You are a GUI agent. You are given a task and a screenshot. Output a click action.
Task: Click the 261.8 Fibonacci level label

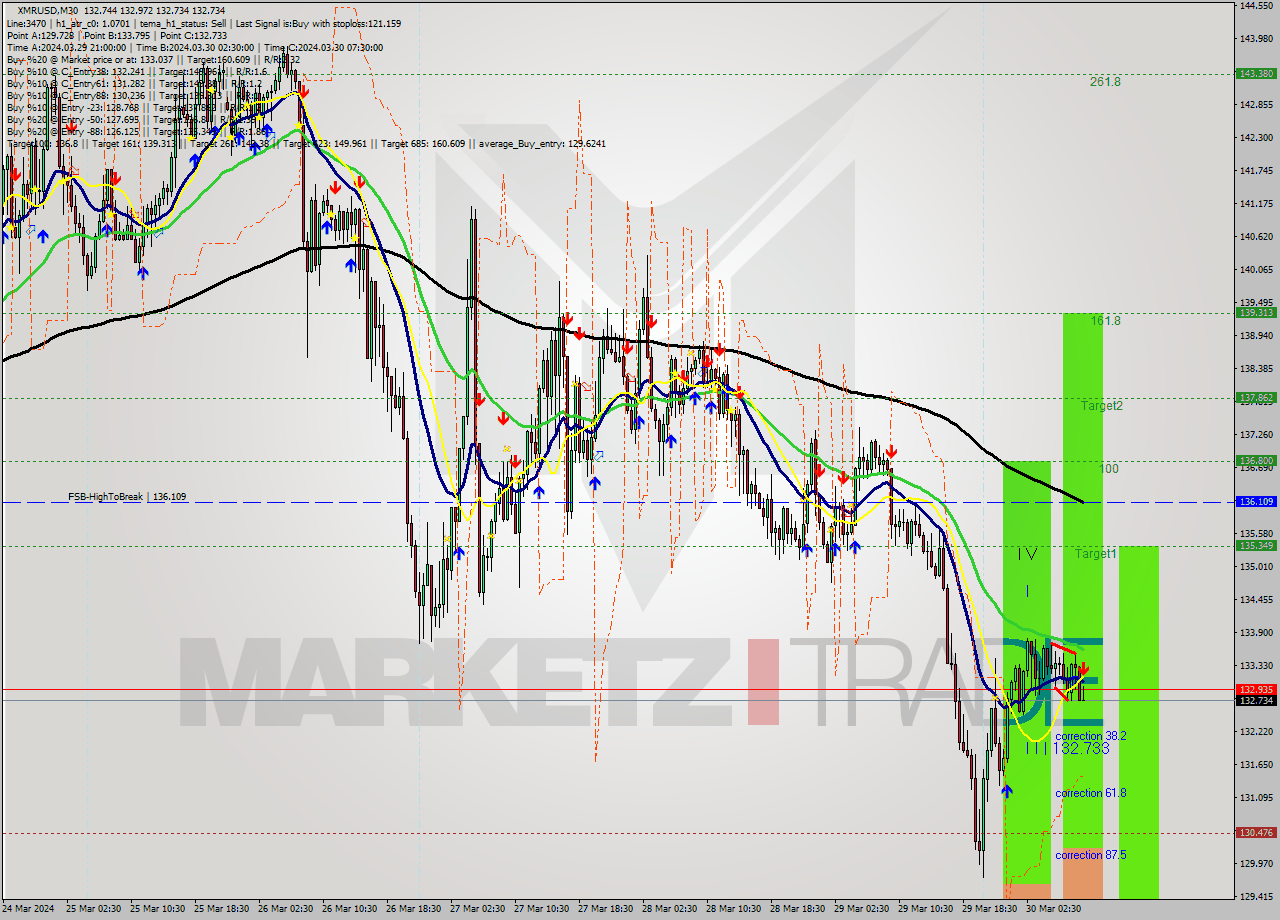[x=1105, y=82]
